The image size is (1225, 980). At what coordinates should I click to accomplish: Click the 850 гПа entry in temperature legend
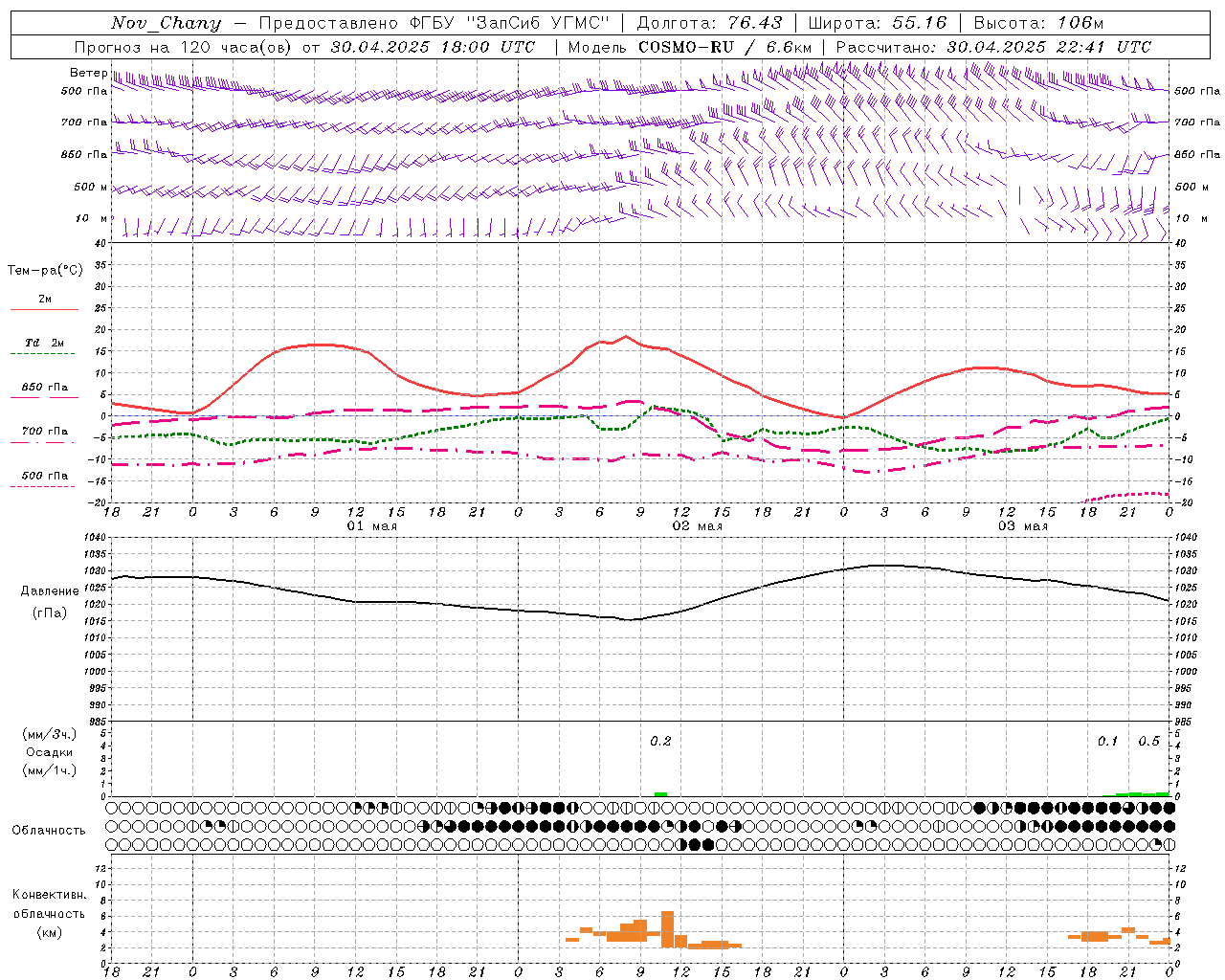click(x=45, y=388)
